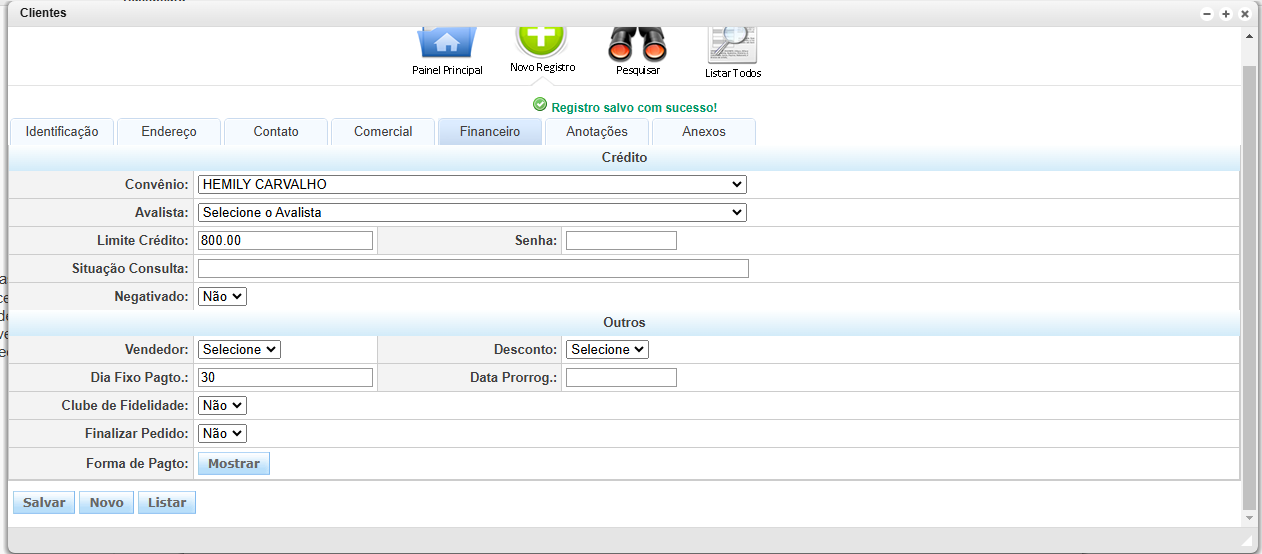Change the Negativado dropdown value

click(222, 297)
